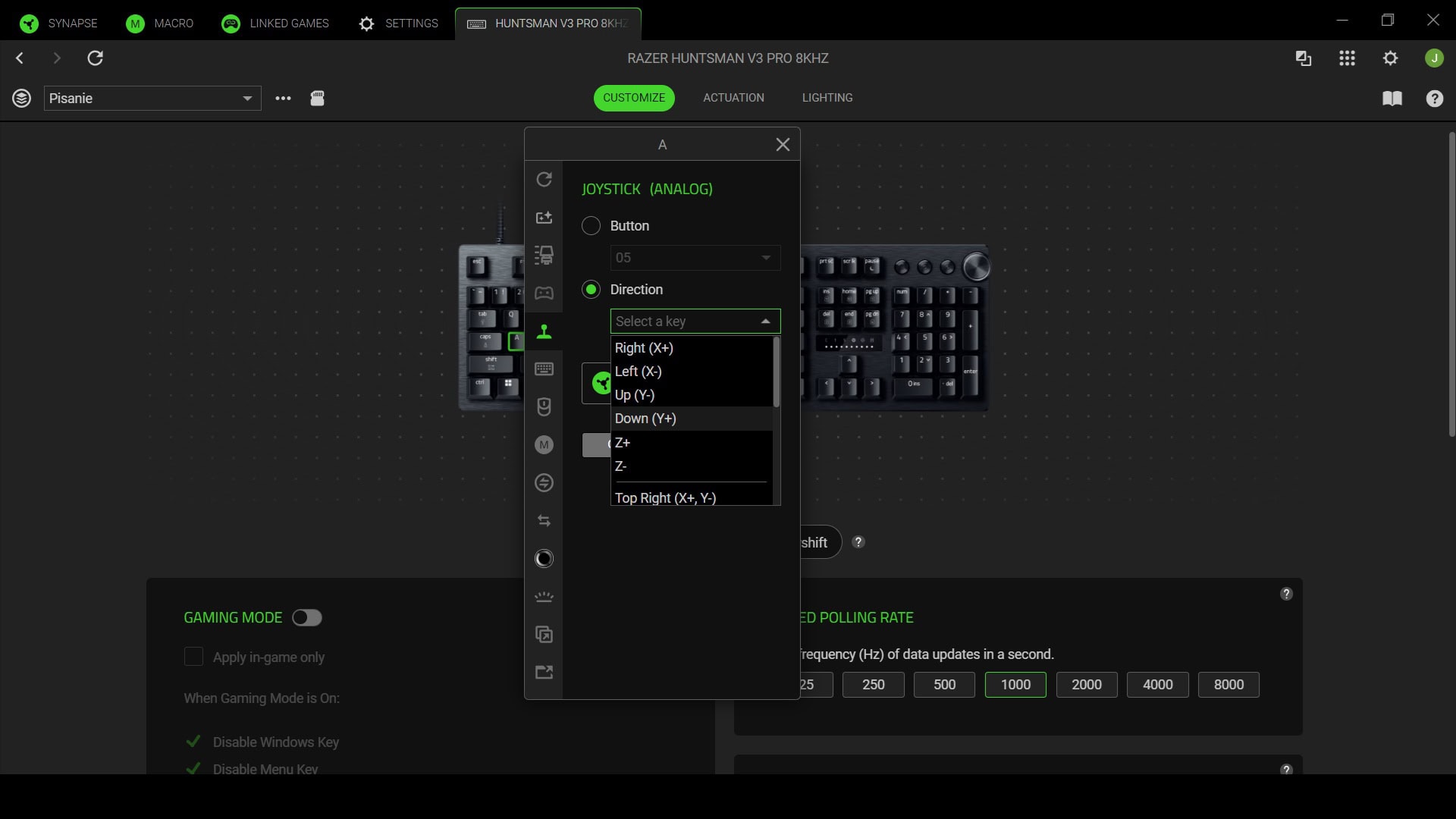
Task: Toggle Gaming Mode on
Action: (x=306, y=617)
